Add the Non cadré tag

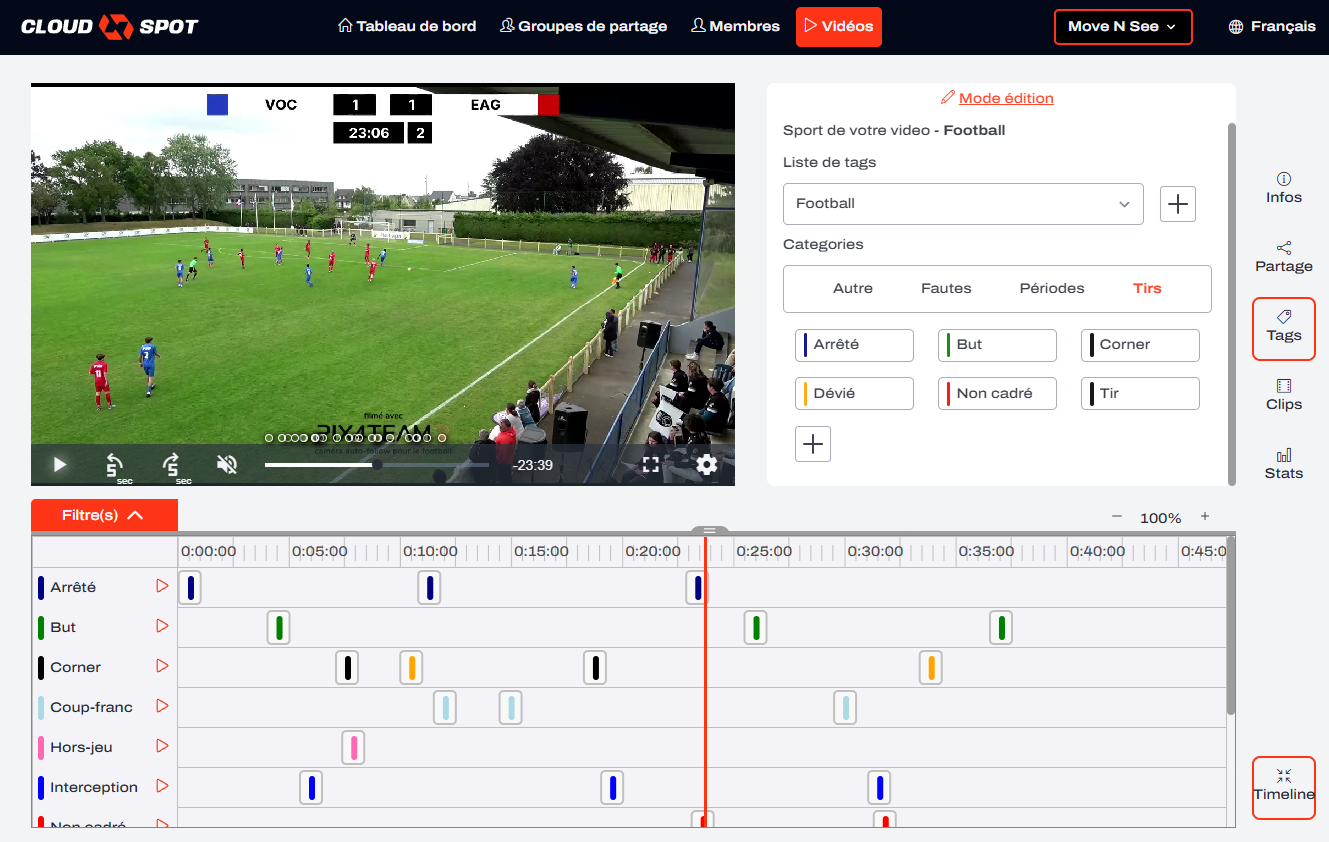[x=996, y=393]
